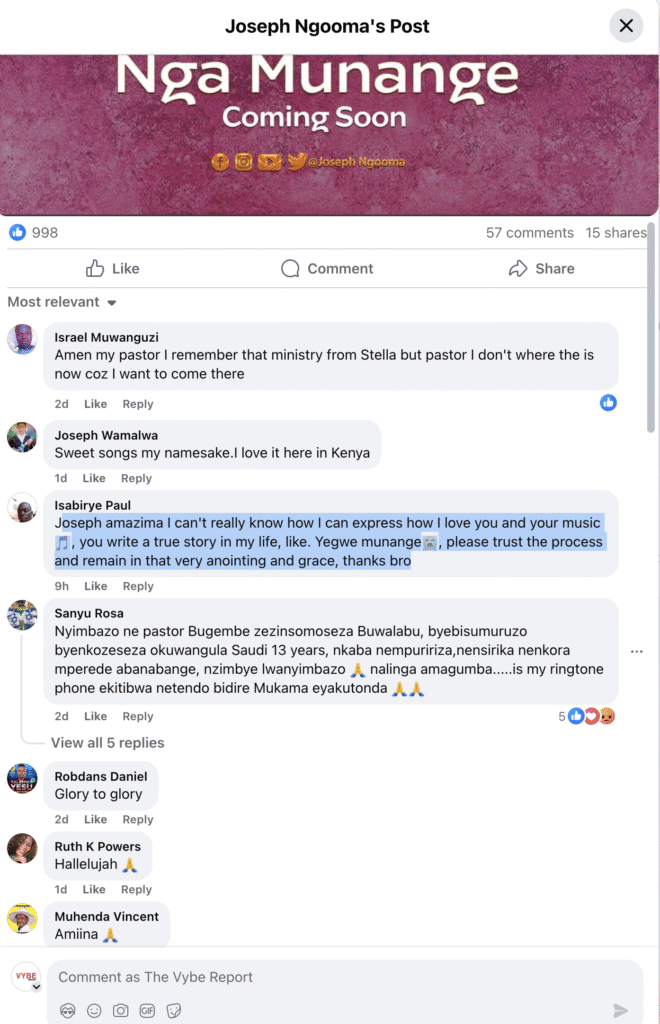Open the emoji picker
The width and height of the screenshot is (660, 1024).
(94, 1010)
